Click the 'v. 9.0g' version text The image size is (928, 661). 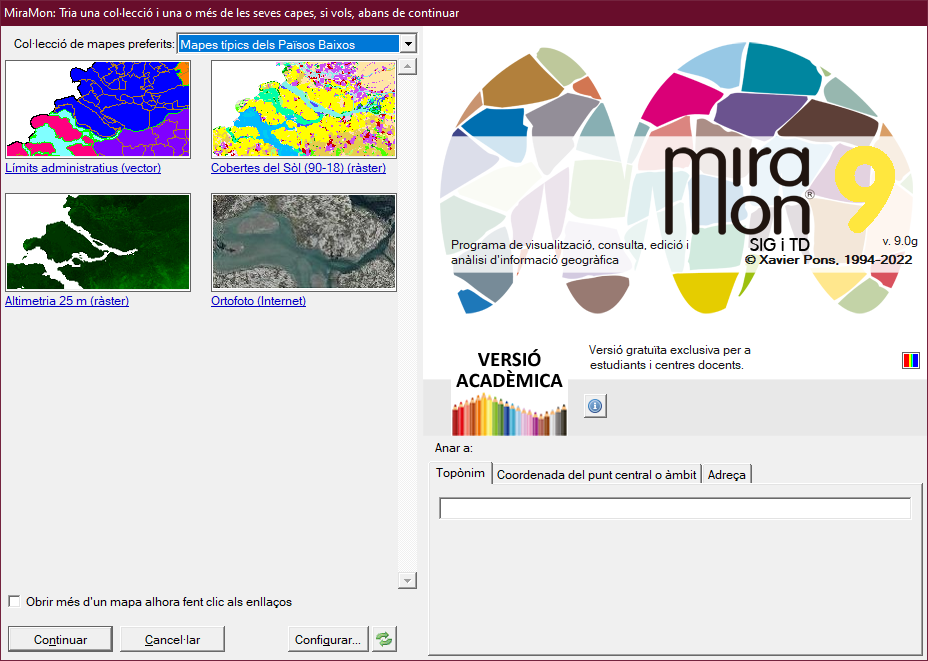(x=900, y=241)
